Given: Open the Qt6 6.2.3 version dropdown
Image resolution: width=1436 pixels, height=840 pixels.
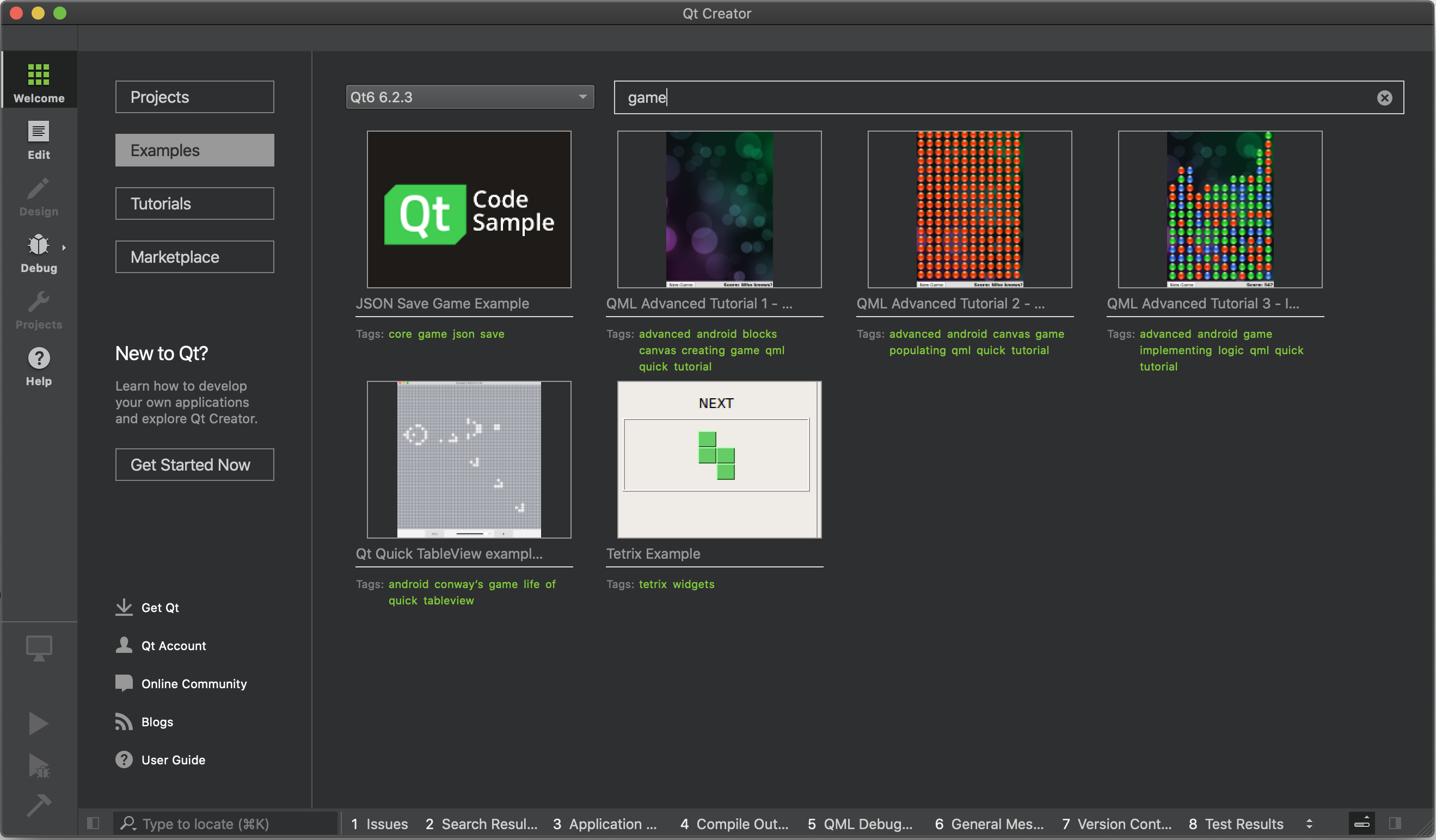Looking at the screenshot, I should 470,97.
